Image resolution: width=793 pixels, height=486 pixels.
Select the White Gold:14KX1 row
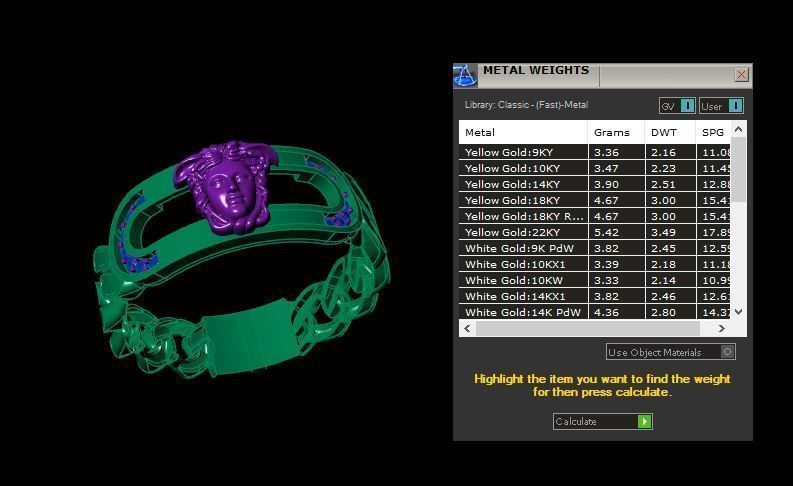point(595,296)
